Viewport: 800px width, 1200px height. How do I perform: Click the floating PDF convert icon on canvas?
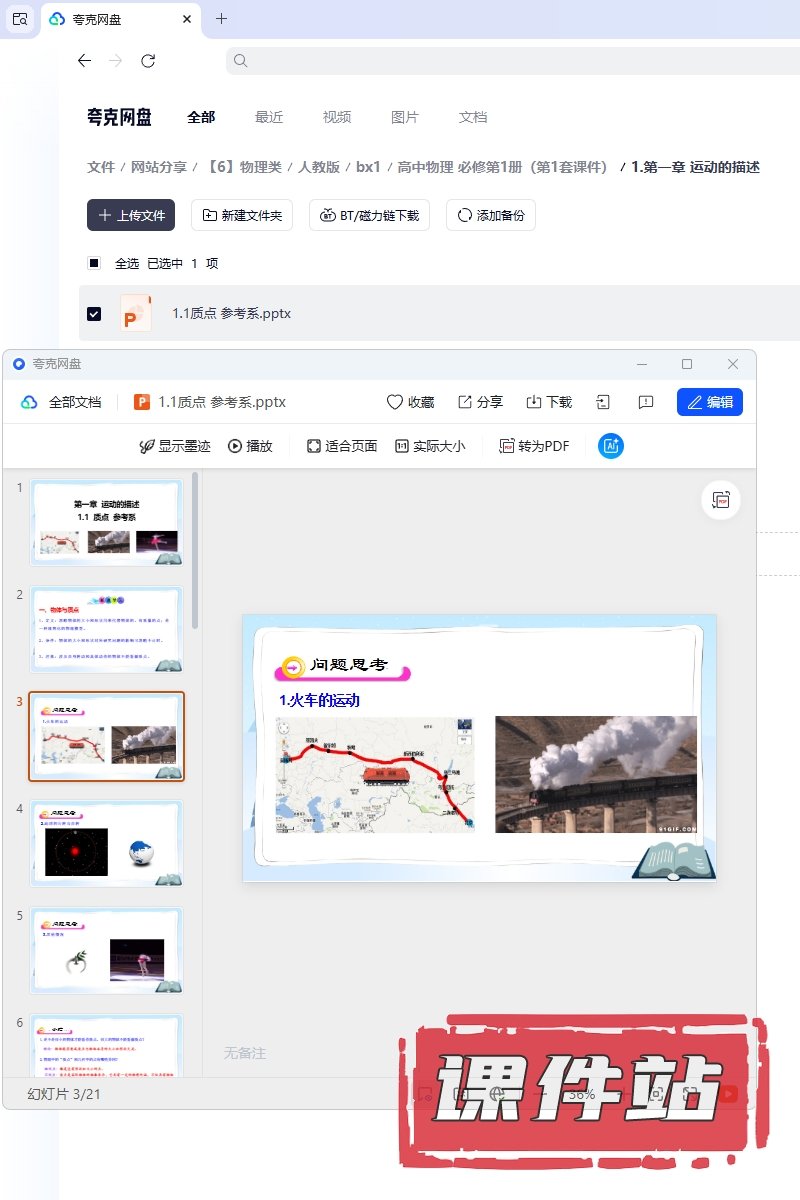click(x=721, y=500)
